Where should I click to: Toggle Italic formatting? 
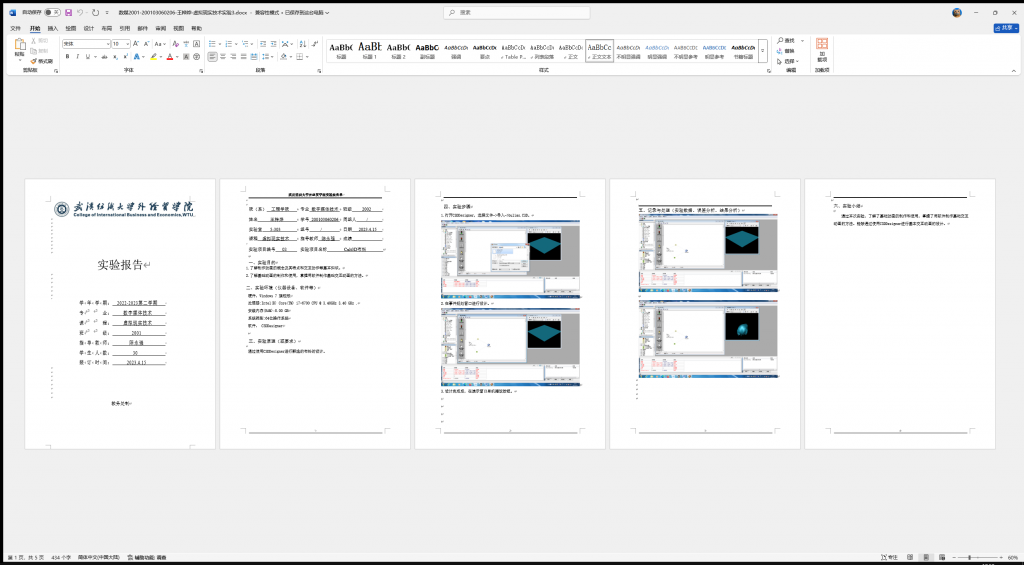click(x=78, y=57)
